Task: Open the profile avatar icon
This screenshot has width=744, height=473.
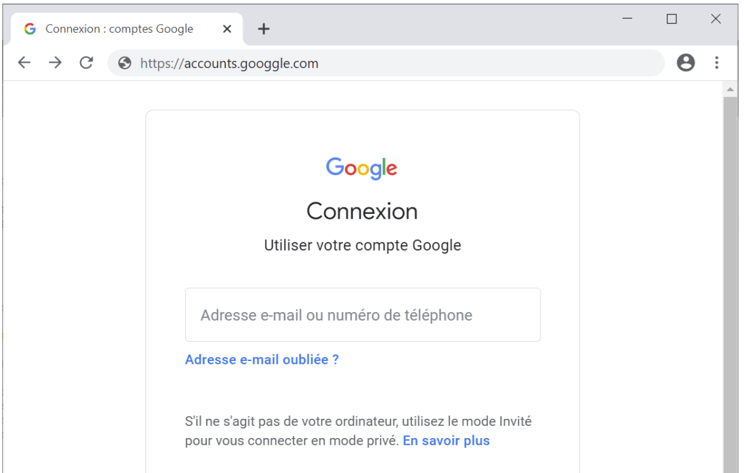Action: (x=685, y=63)
